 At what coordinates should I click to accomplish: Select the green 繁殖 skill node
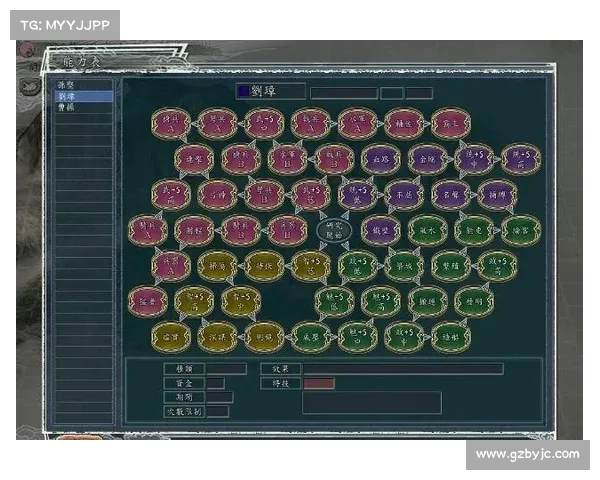tap(451, 265)
